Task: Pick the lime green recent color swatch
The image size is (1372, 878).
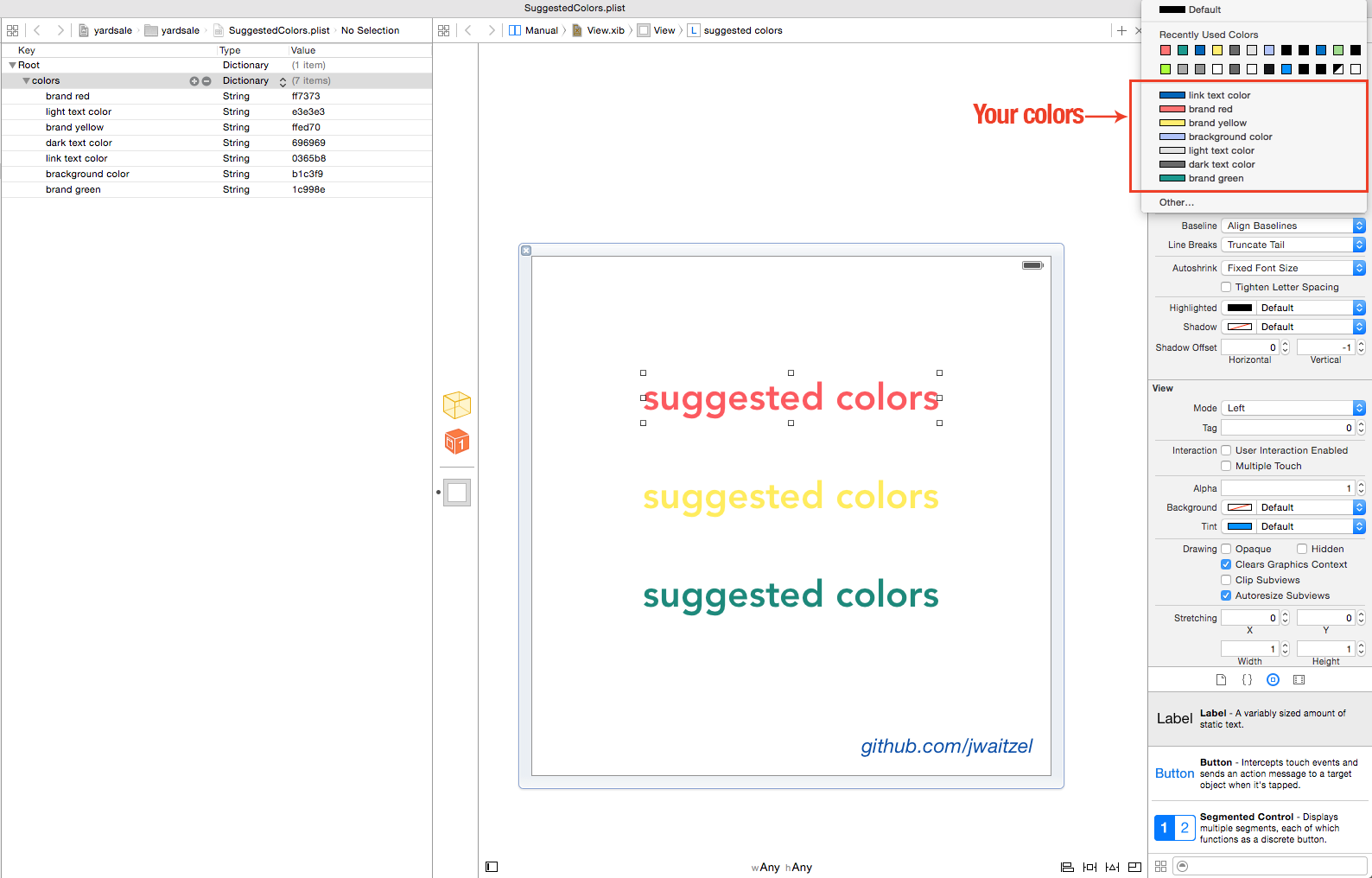Action: coord(1166,69)
